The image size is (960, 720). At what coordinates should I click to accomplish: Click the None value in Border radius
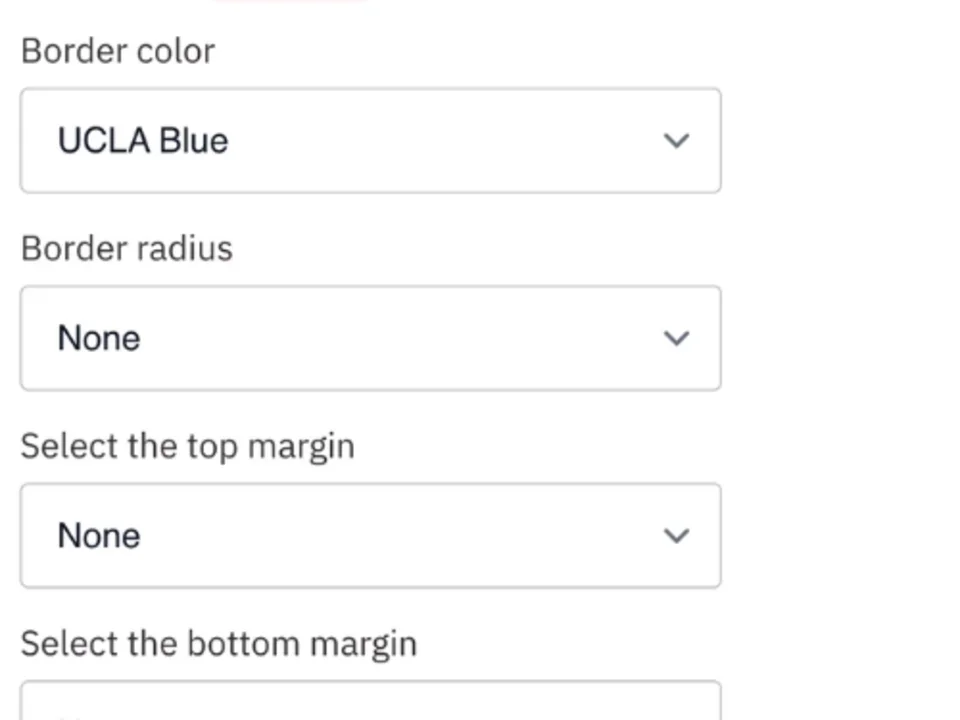click(98, 338)
